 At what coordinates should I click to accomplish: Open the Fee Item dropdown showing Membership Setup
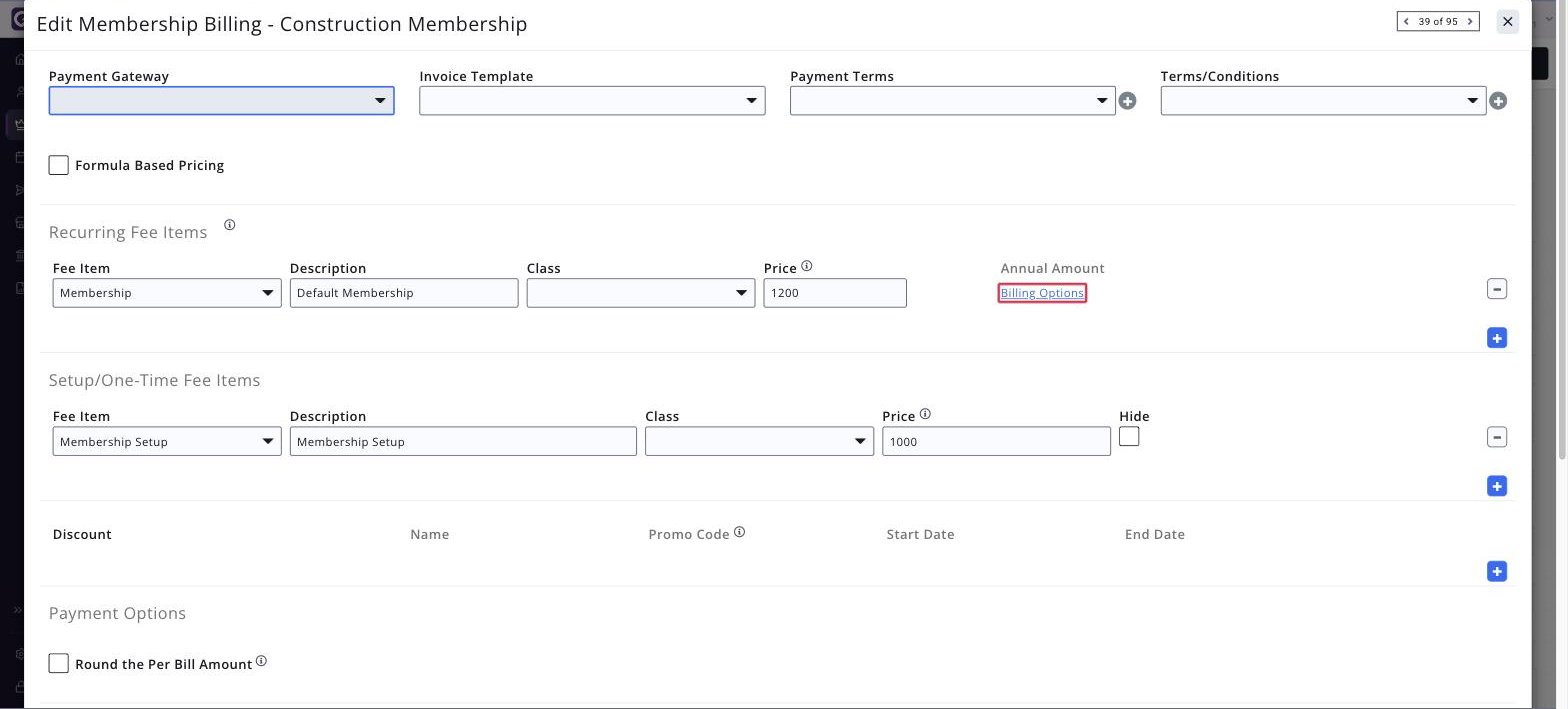point(167,441)
